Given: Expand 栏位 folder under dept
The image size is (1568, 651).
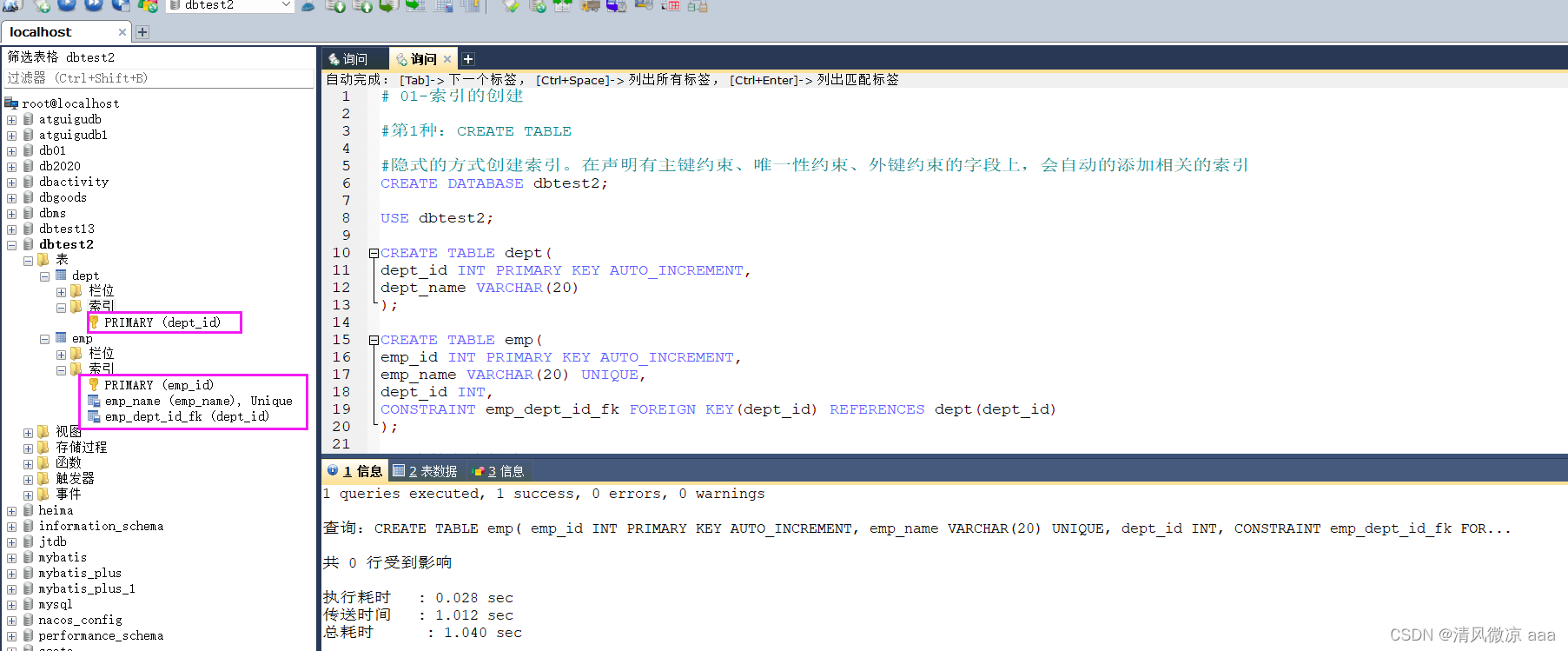Looking at the screenshot, I should coord(61,292).
